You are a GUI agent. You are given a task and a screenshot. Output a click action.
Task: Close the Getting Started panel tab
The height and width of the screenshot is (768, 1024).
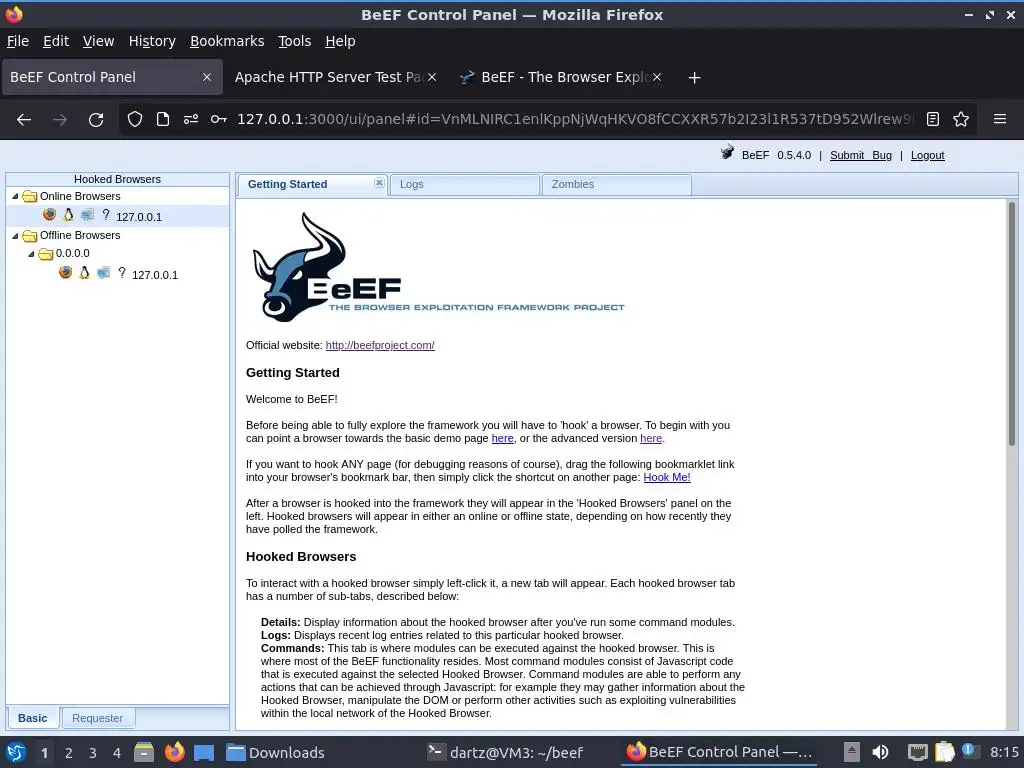pyautogui.click(x=379, y=183)
